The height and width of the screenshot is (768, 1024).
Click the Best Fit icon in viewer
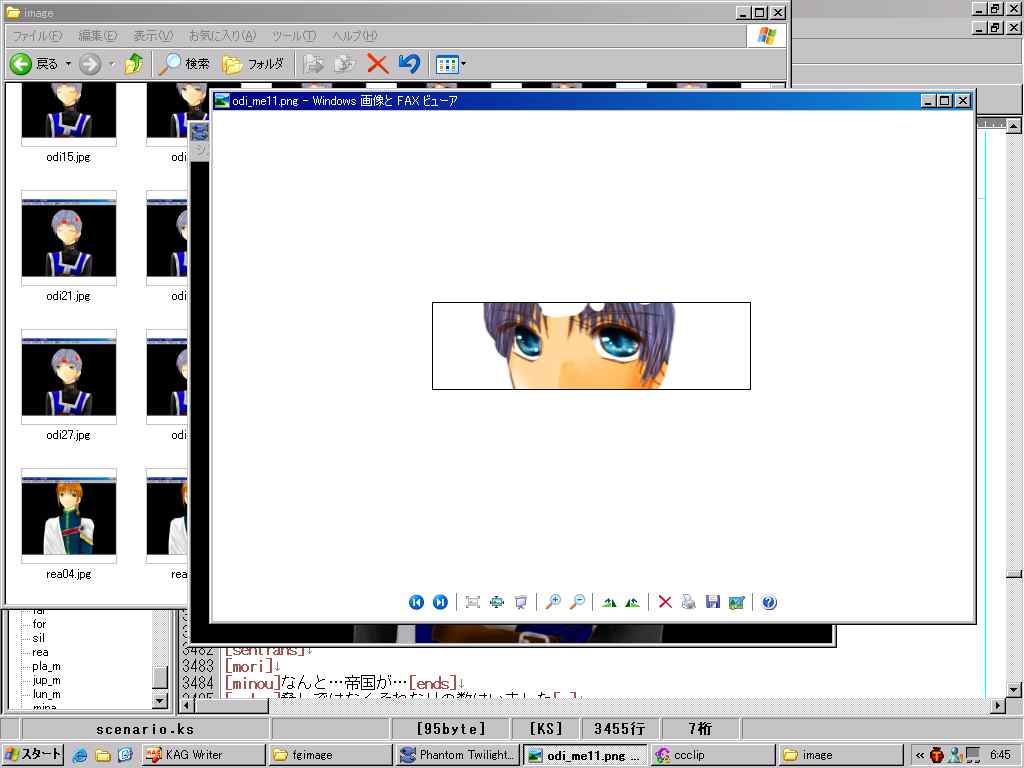pyautogui.click(x=473, y=602)
